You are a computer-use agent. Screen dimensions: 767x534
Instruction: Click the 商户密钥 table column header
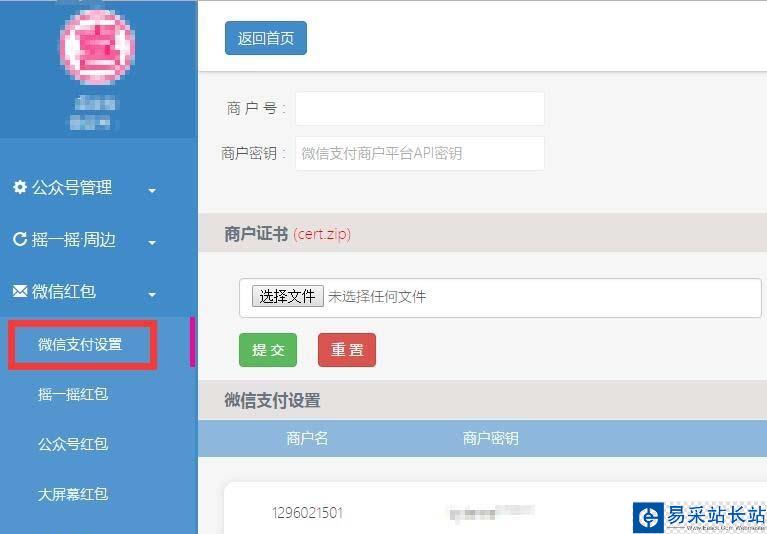click(x=491, y=438)
